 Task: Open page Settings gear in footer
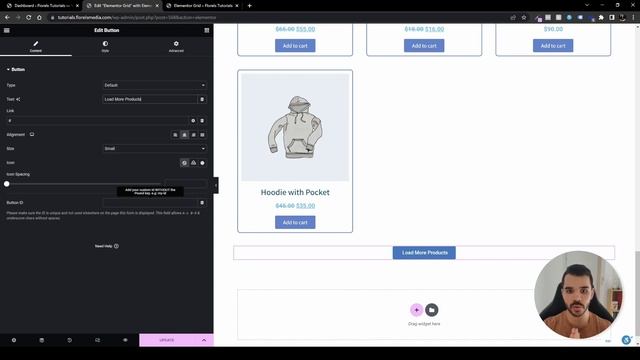(x=14, y=340)
